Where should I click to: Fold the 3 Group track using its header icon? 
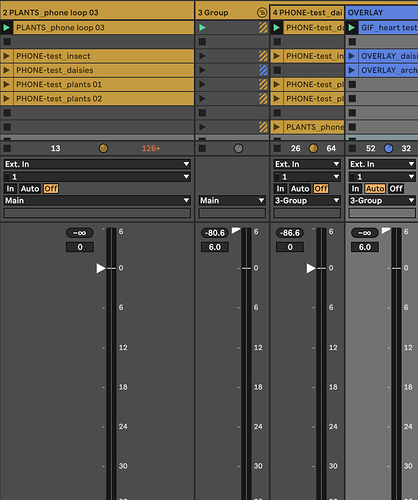[262, 13]
